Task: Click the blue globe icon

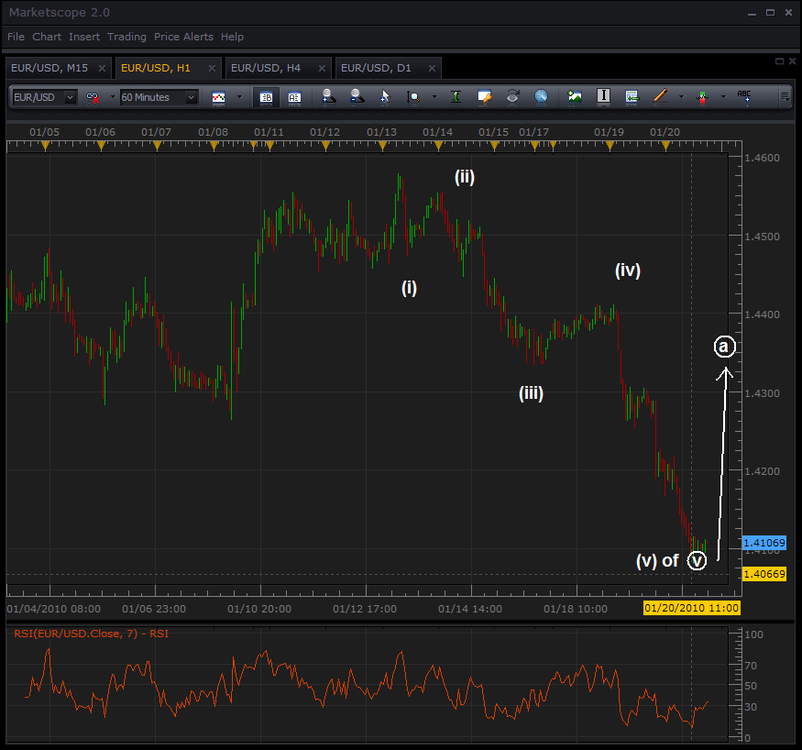Action: (541, 97)
